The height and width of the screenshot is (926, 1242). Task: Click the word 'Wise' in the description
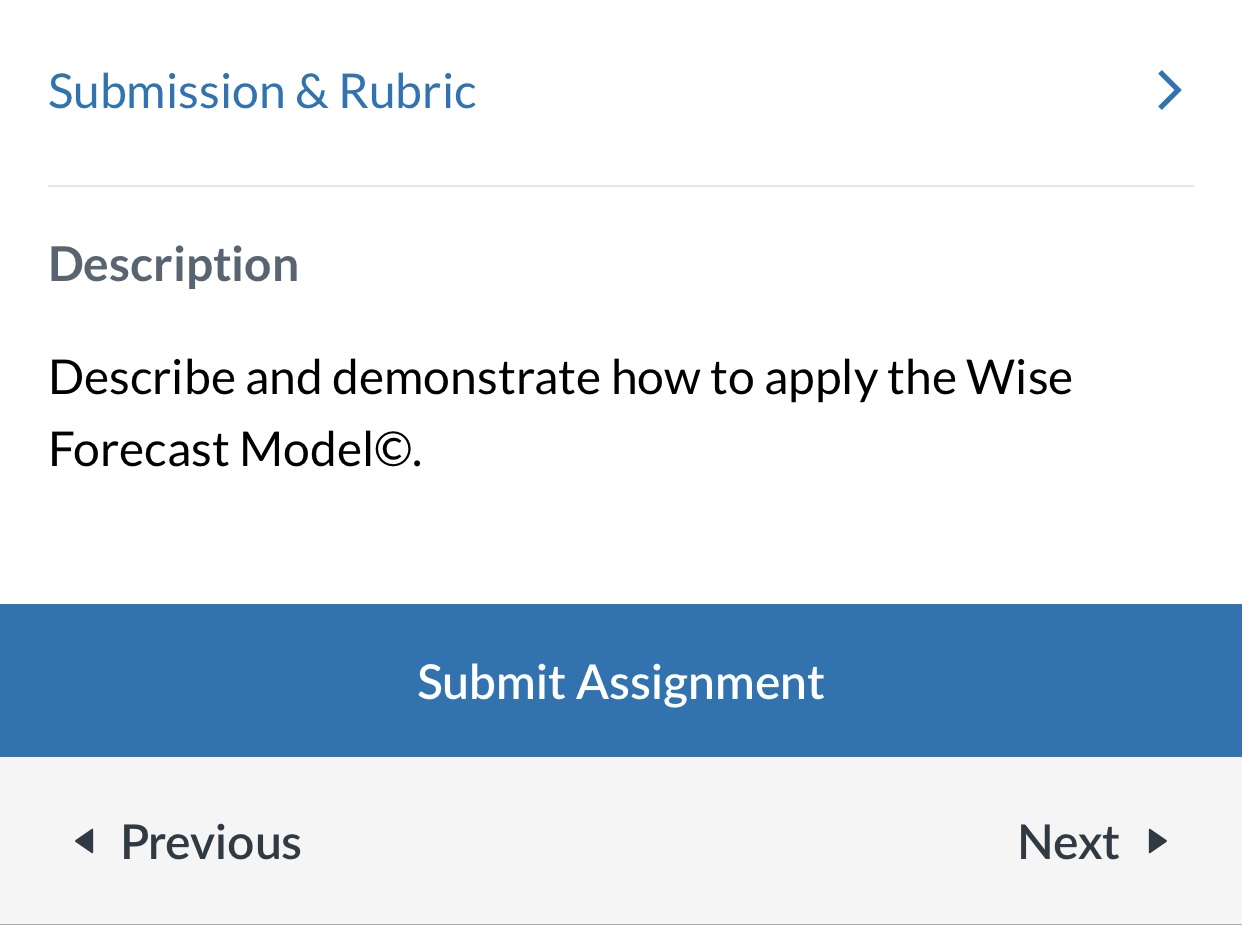click(x=1018, y=378)
